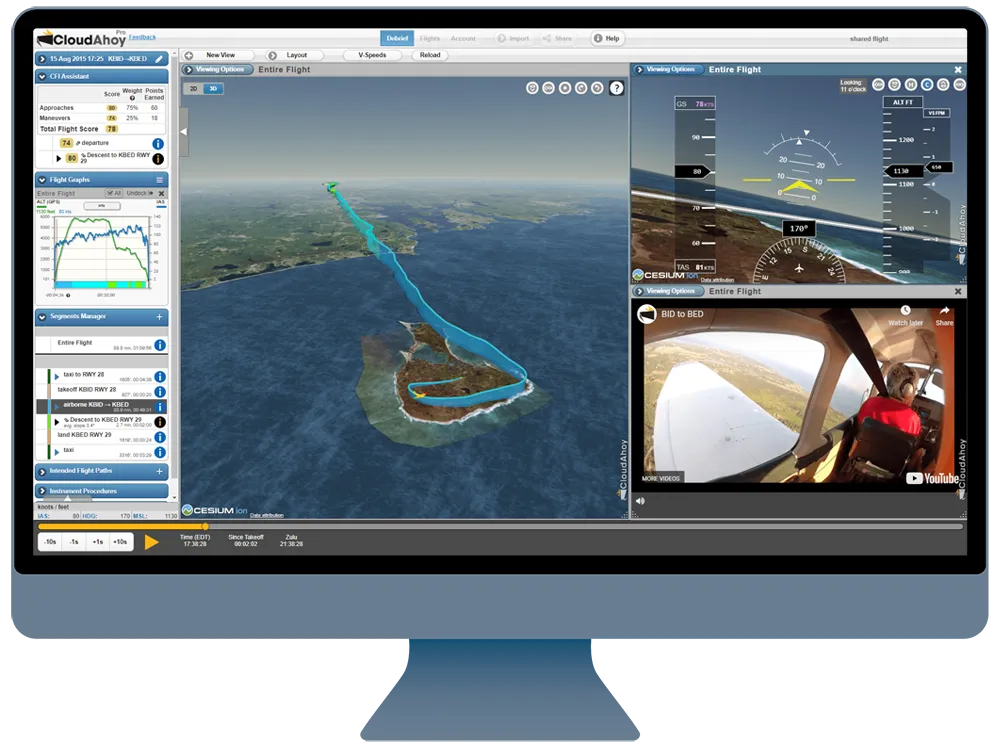The image size is (1000, 748).
Task: Expand Descent to KBED RWY 29 score row
Action: click(59, 158)
